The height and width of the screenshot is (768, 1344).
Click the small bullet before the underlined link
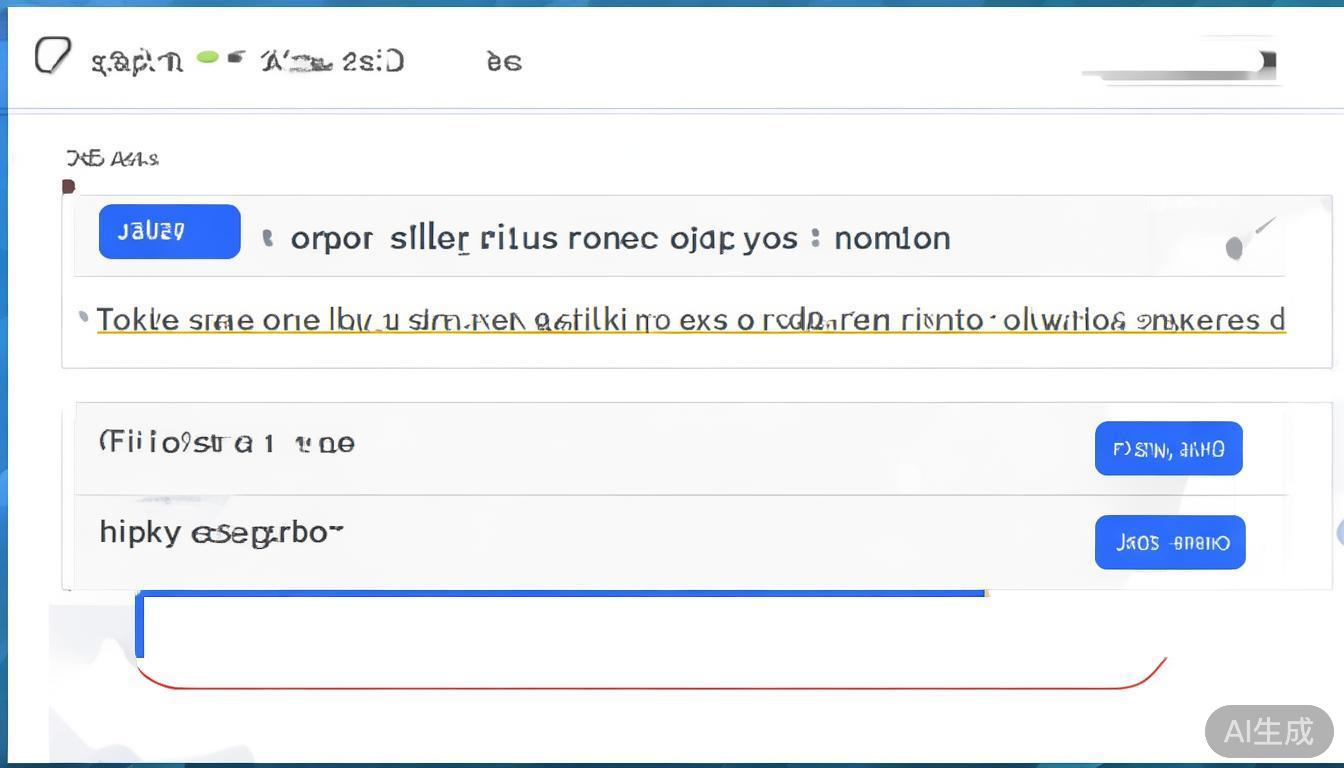click(x=83, y=318)
